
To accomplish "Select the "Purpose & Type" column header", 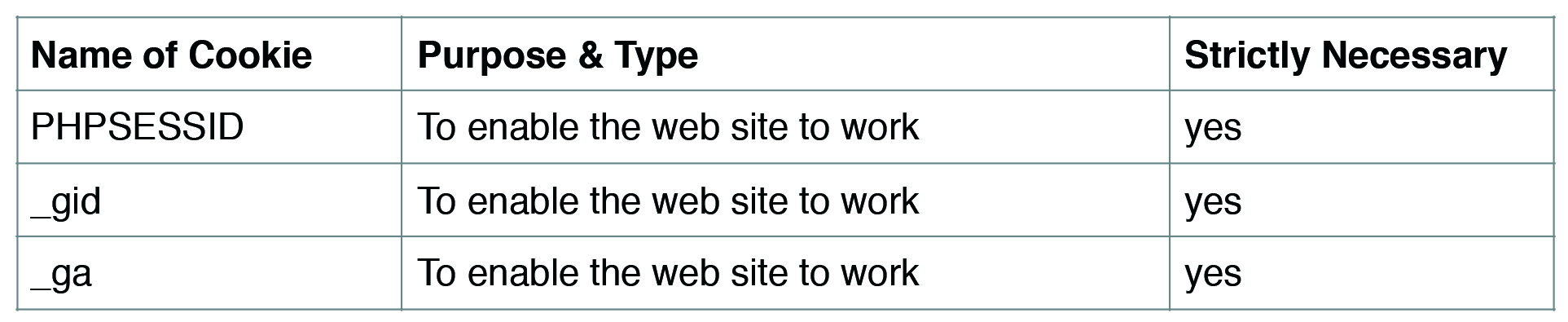I will tap(558, 55).
